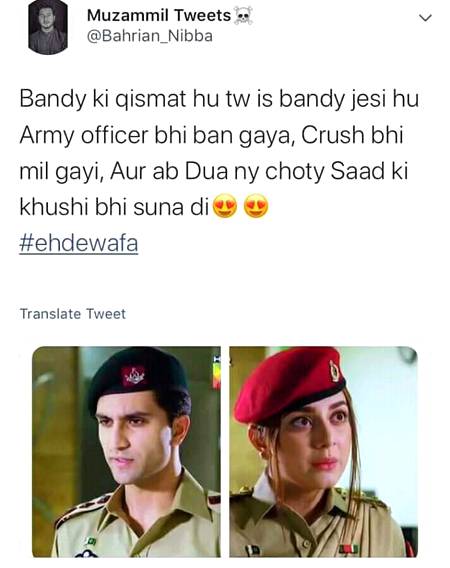The image size is (450, 568).
Task: Expand the tweet options chevron
Action: tap(425, 17)
